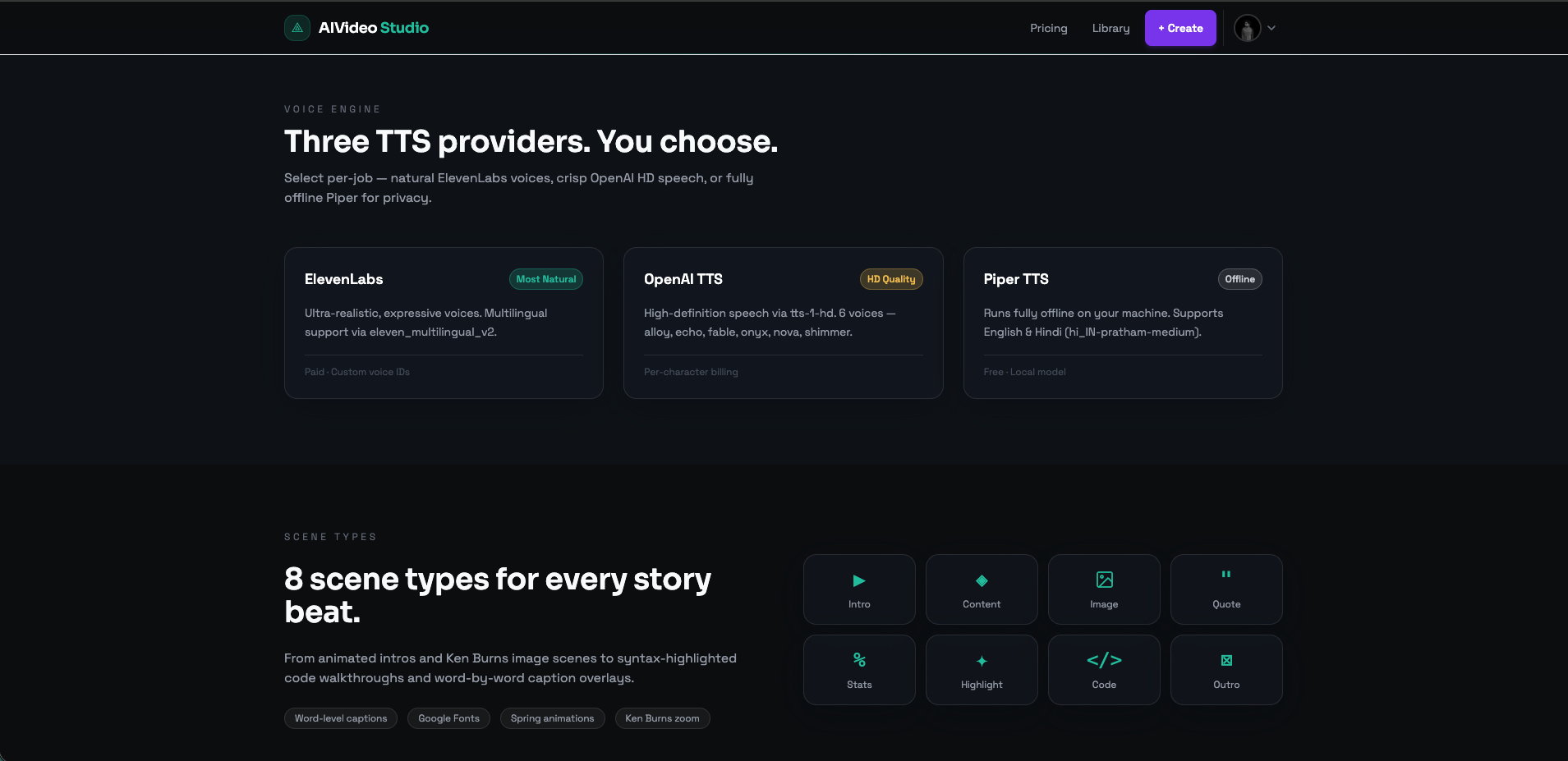Click the Word-level captions tag
1568x761 pixels.
(x=341, y=718)
